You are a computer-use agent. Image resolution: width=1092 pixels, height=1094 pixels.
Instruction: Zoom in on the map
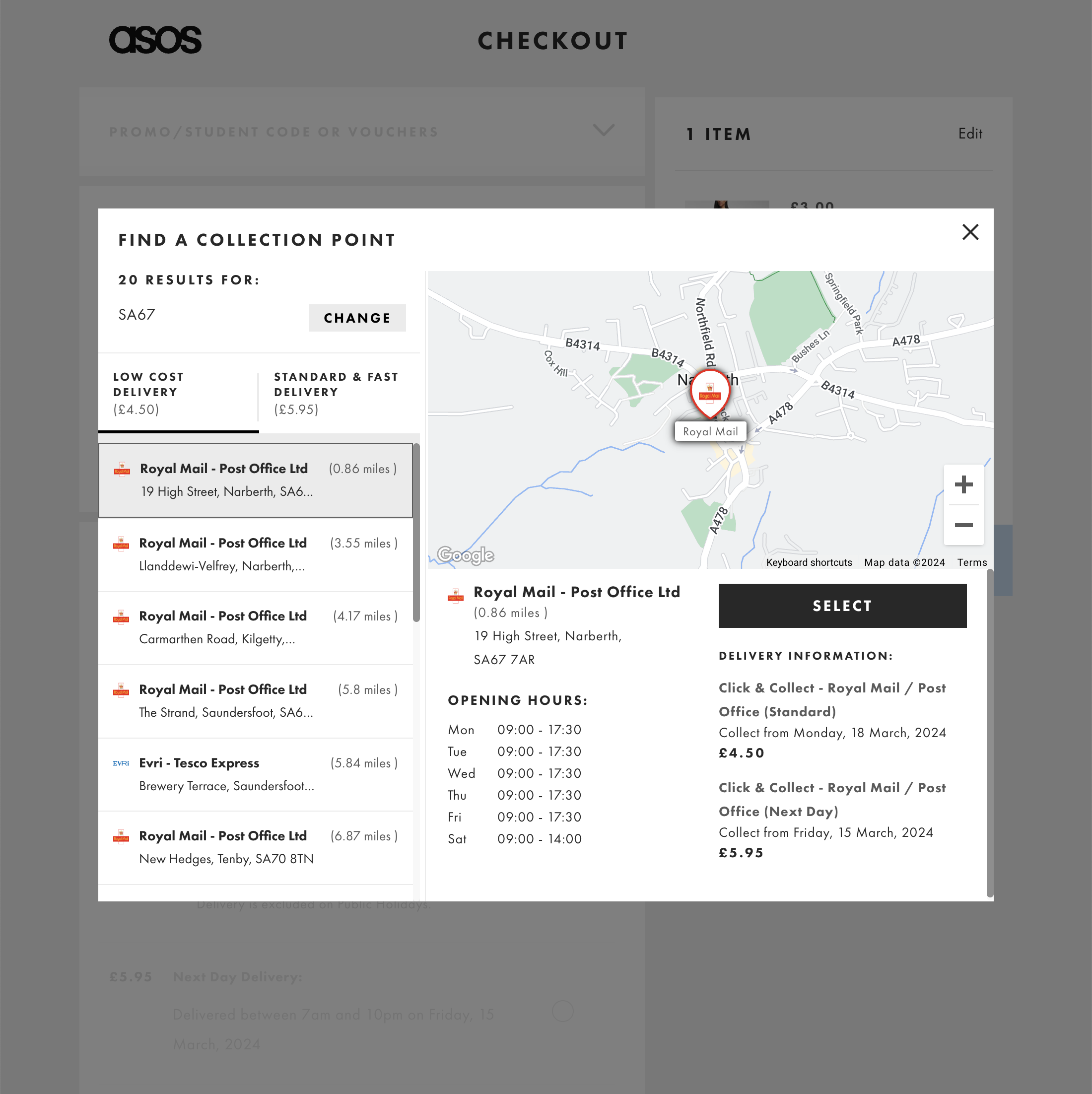(963, 485)
